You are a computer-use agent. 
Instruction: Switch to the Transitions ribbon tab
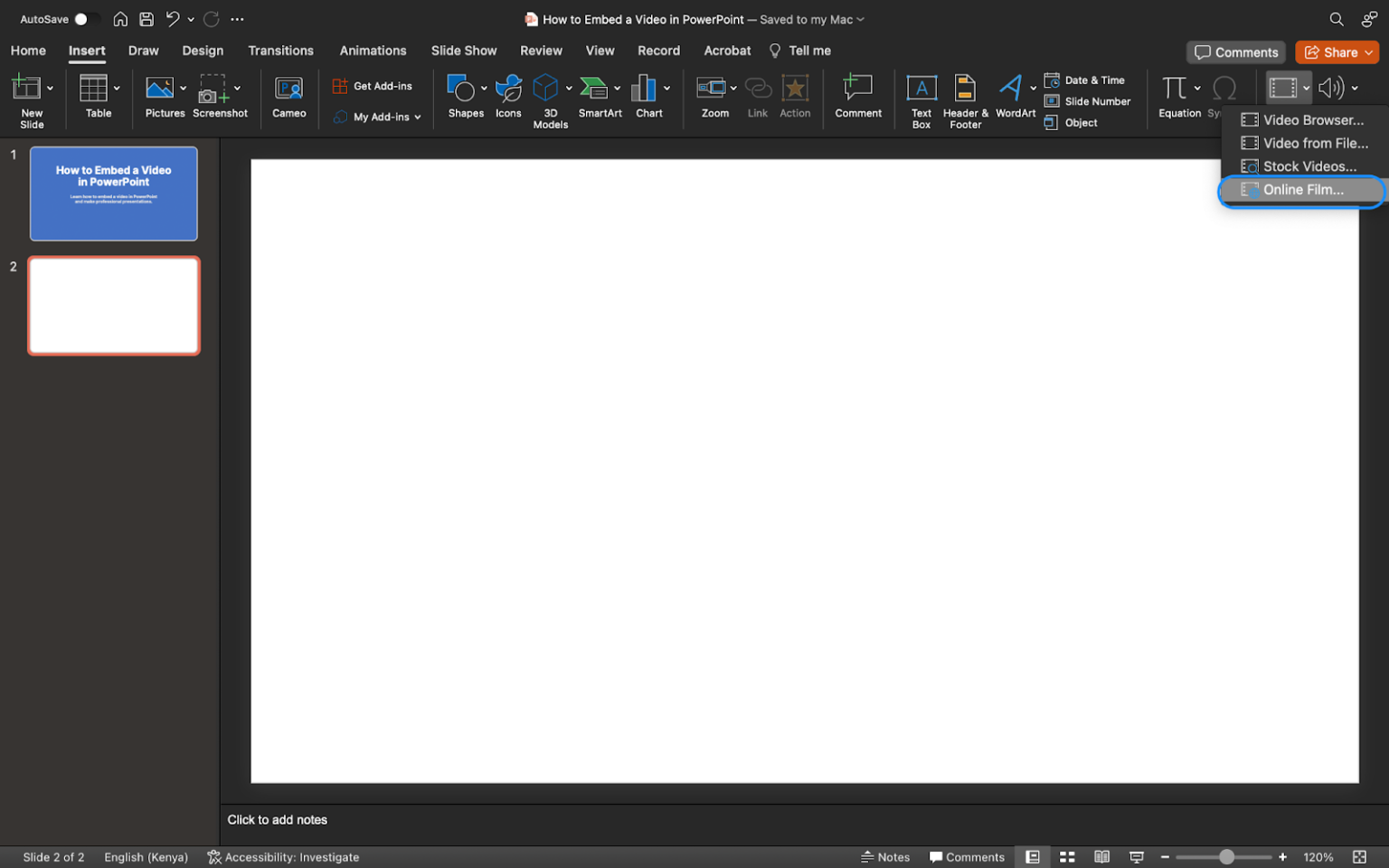[x=280, y=51]
